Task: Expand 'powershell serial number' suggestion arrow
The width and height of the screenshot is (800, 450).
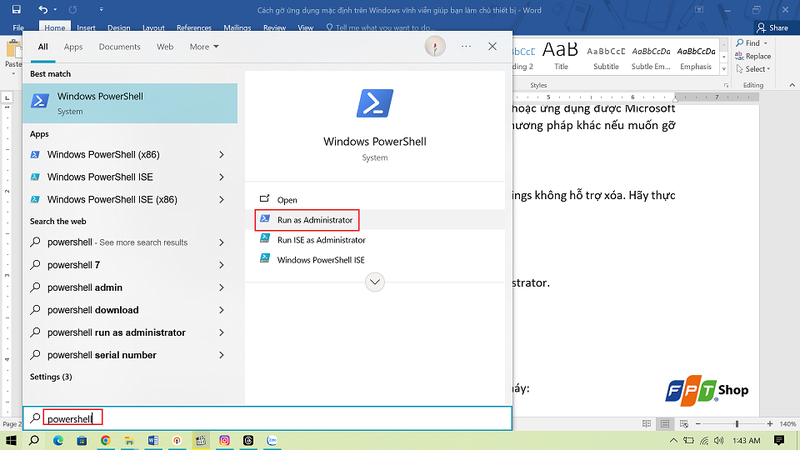Action: tap(222, 355)
